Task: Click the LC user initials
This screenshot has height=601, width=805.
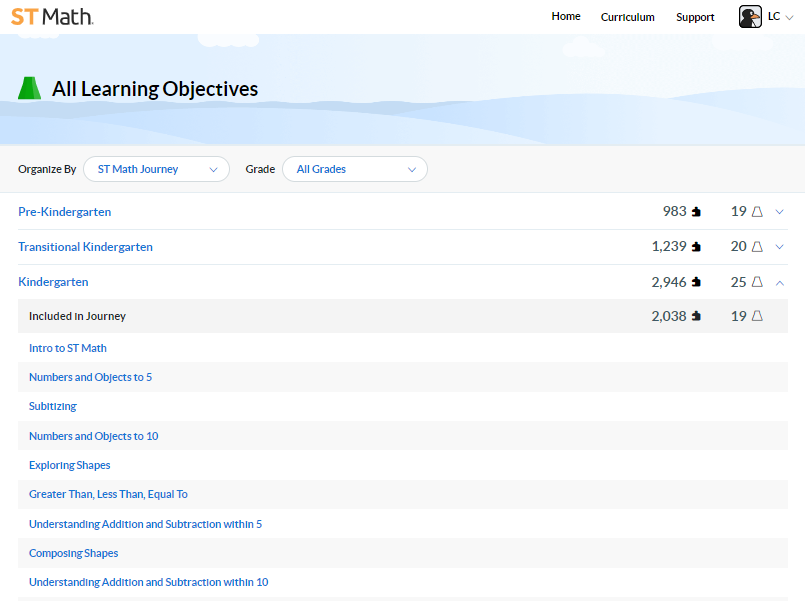Action: pos(774,16)
